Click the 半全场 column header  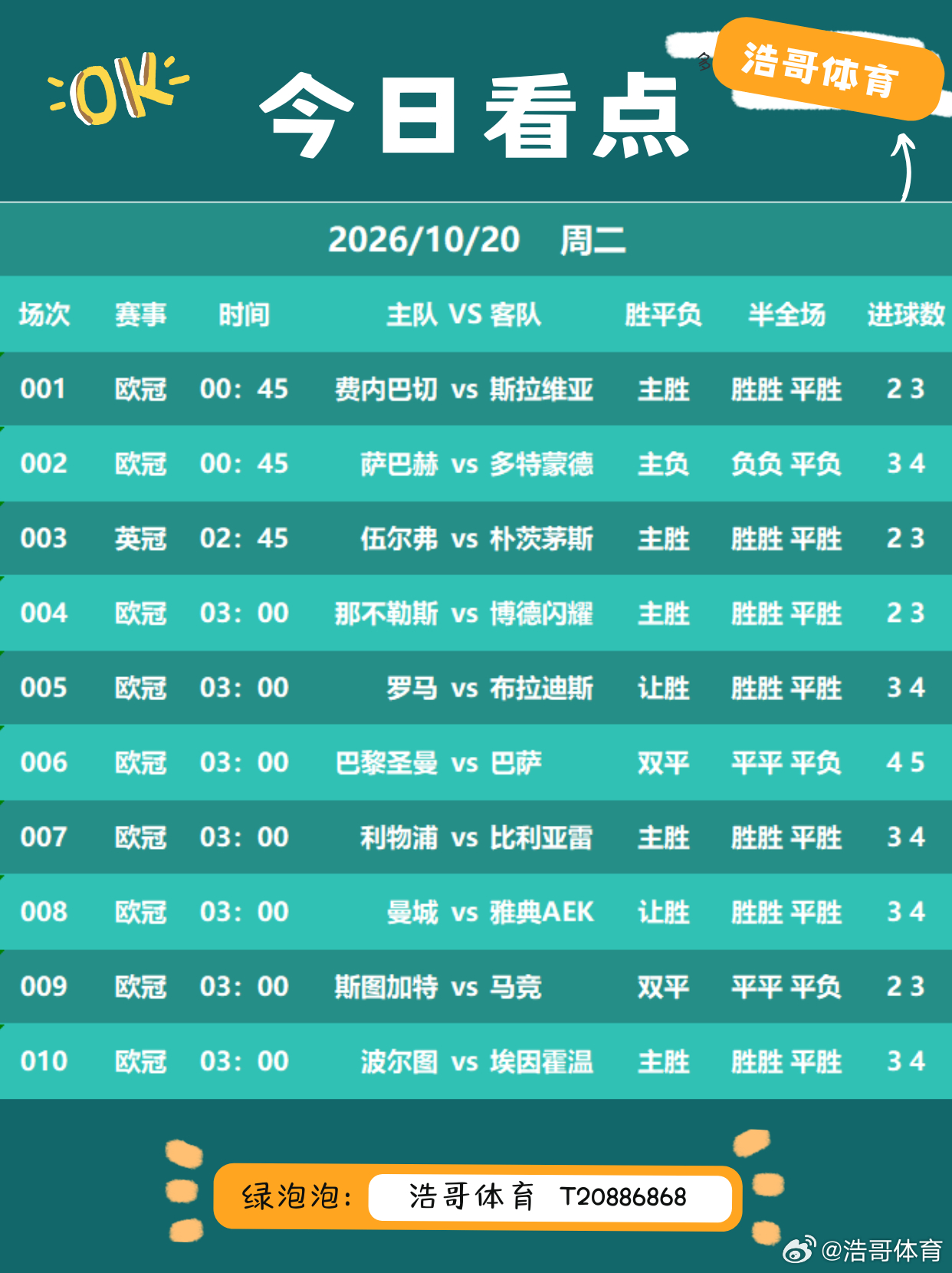[x=786, y=314]
